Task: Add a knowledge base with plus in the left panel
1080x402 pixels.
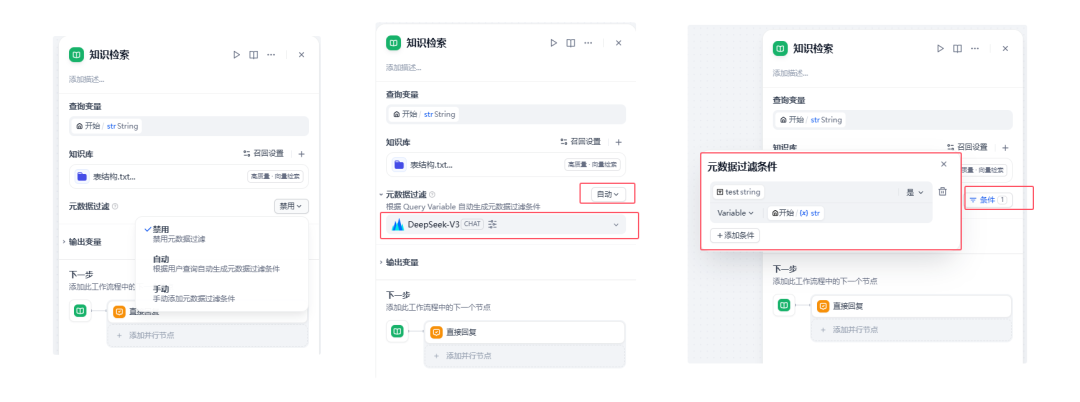Action: [302, 154]
